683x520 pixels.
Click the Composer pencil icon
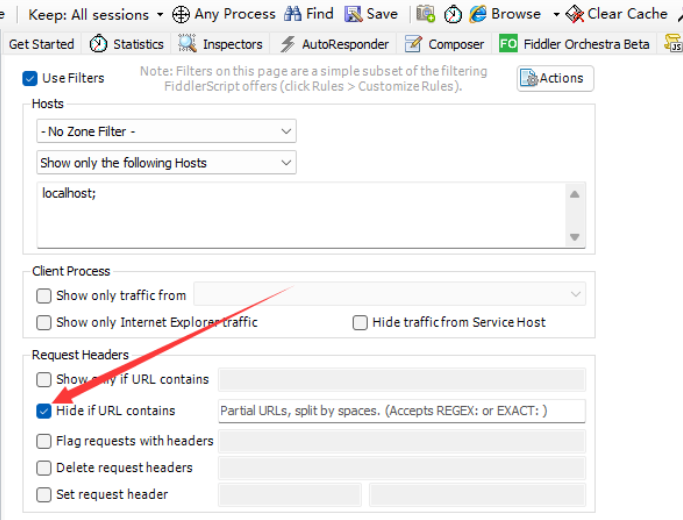(x=413, y=44)
